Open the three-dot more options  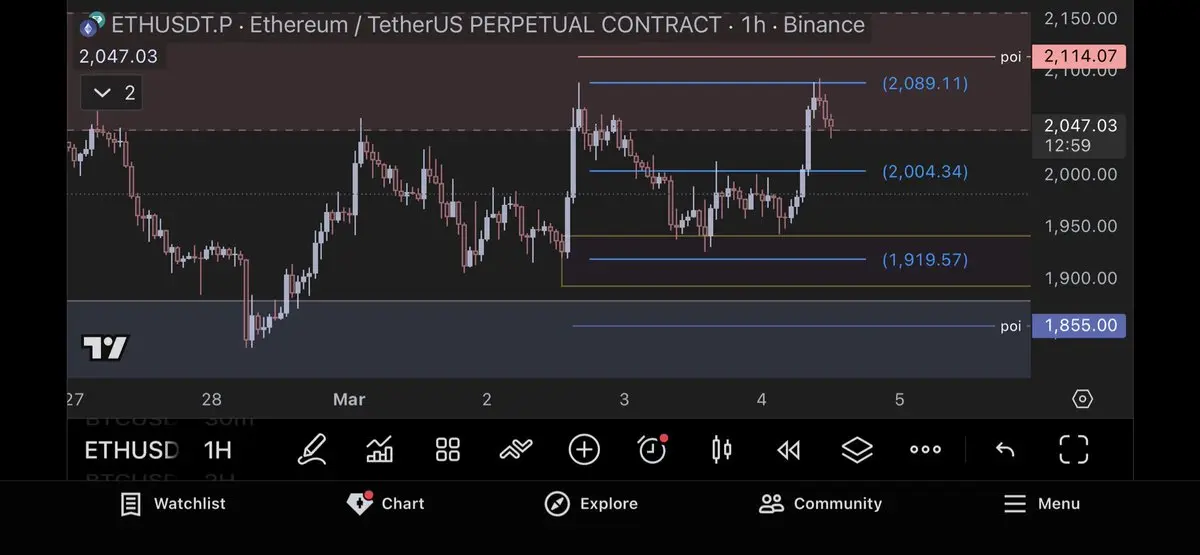click(925, 450)
